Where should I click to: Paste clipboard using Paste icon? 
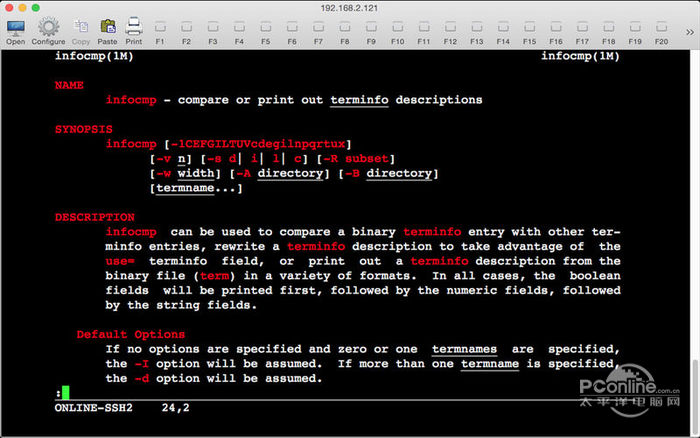click(x=107, y=31)
